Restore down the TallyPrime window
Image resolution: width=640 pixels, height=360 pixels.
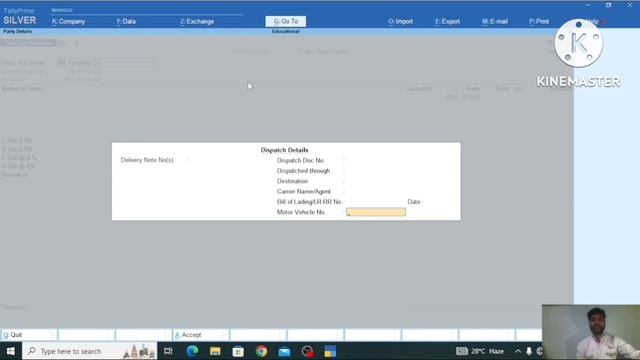pyautogui.click(x=608, y=5)
